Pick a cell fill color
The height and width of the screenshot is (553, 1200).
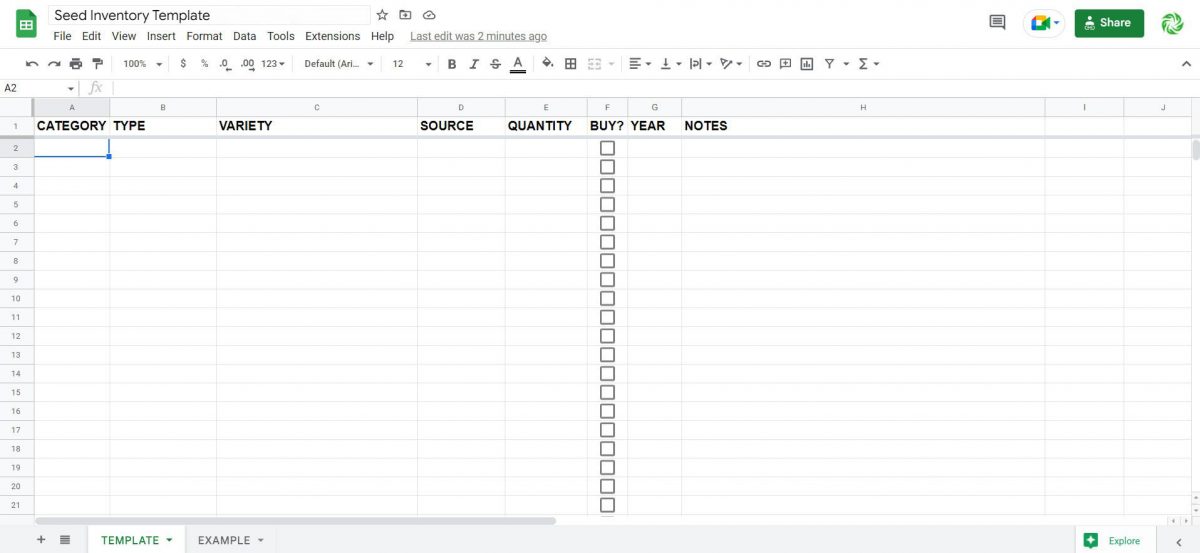(547, 64)
